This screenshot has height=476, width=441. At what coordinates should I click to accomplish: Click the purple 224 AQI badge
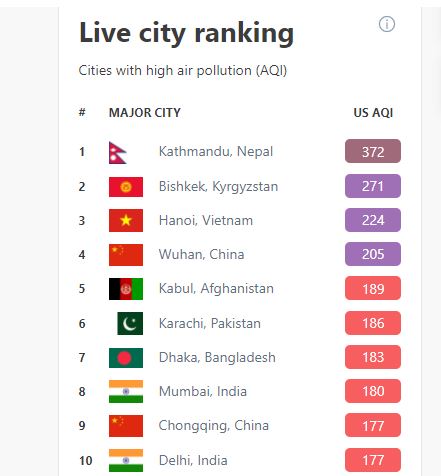[x=373, y=220]
